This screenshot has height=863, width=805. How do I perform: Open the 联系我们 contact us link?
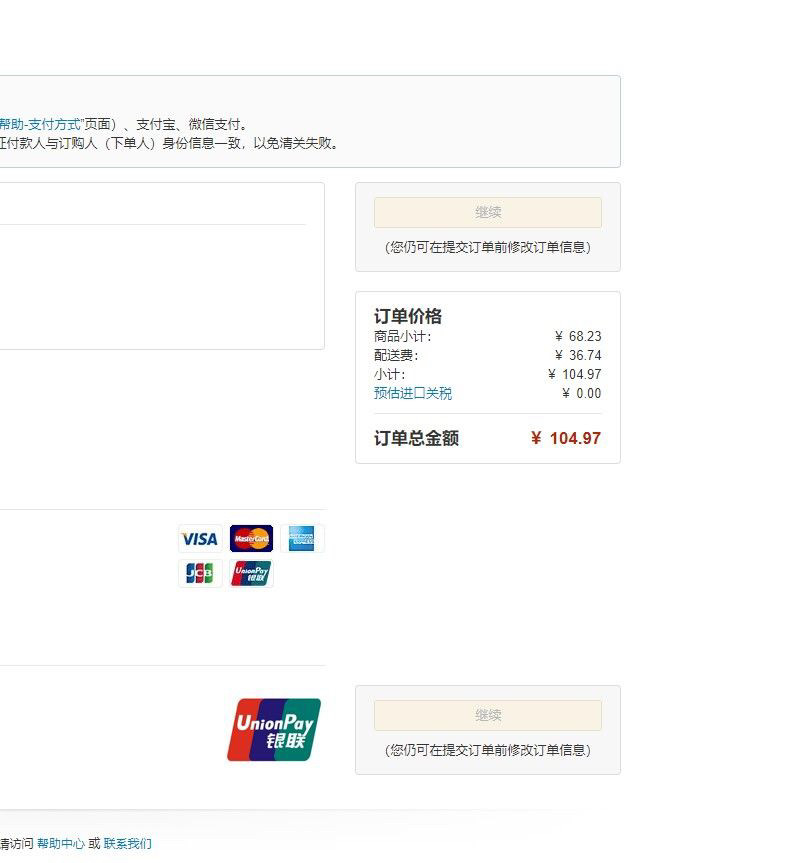pyautogui.click(x=129, y=844)
